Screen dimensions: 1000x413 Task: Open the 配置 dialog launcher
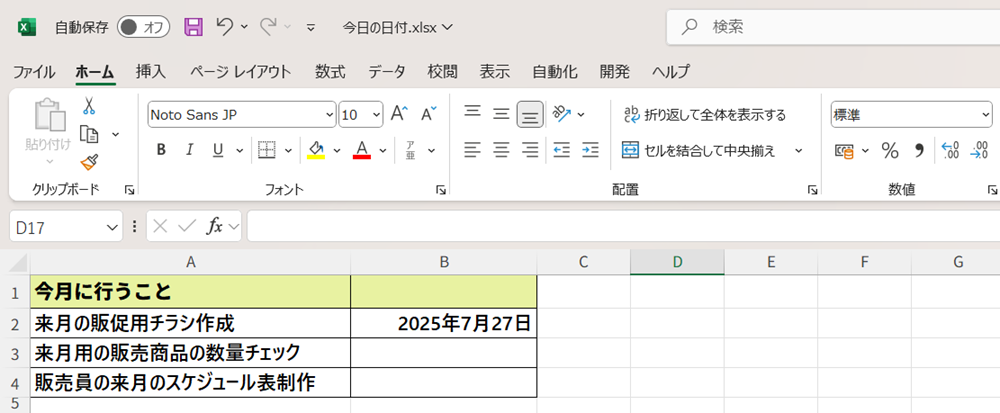pos(812,189)
